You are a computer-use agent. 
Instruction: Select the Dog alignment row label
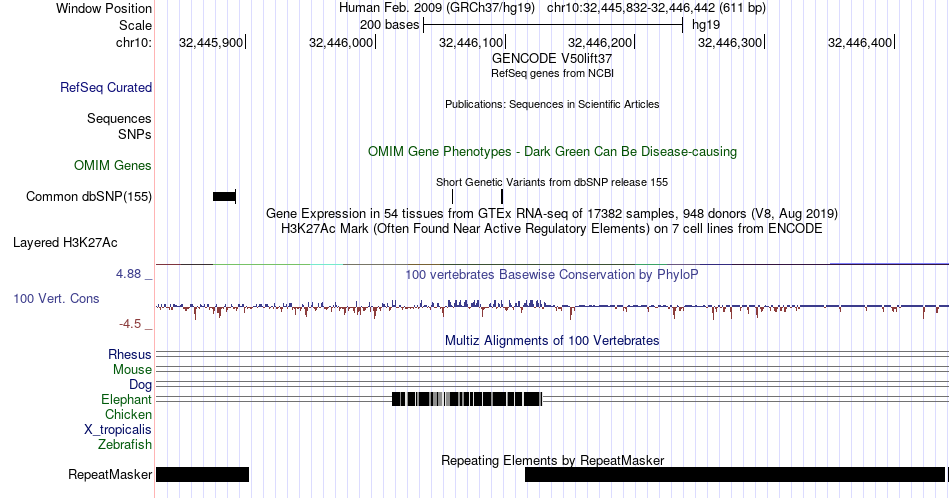141,385
